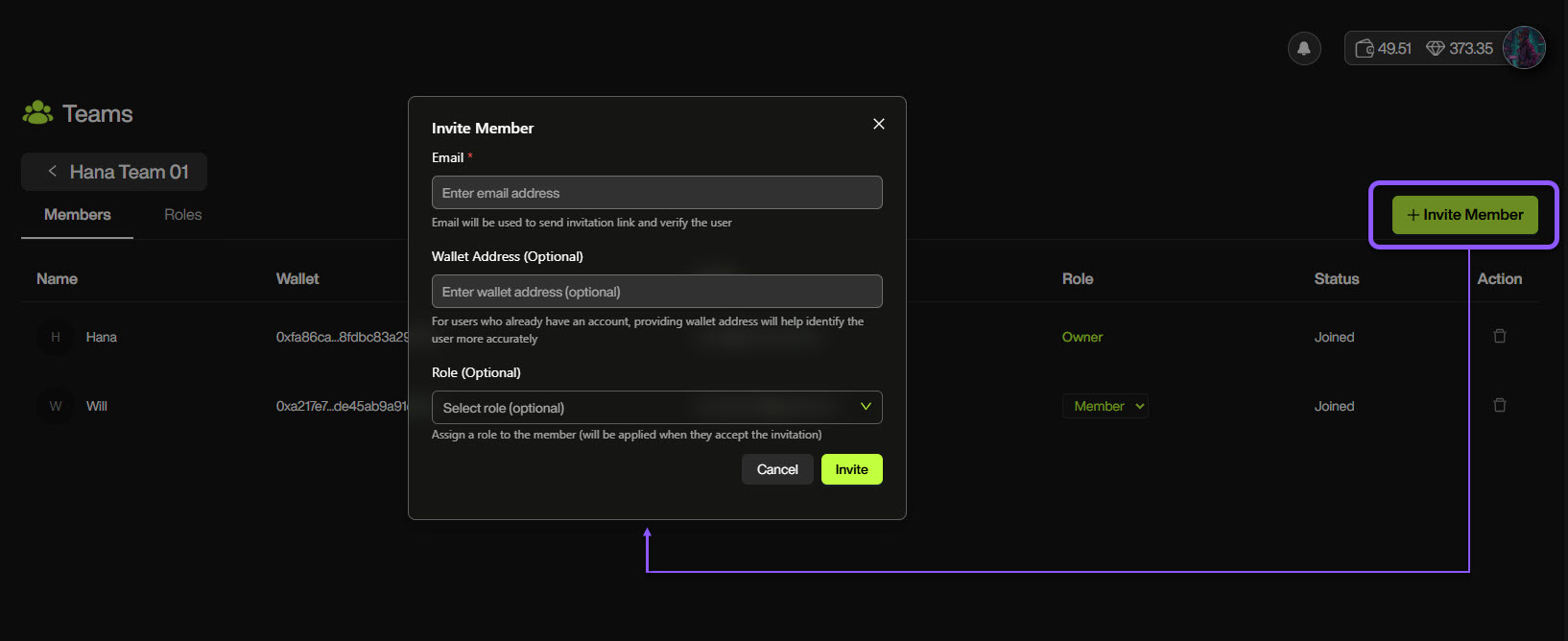The image size is (1568, 641).
Task: Switch to the Roles tab
Action: [182, 215]
